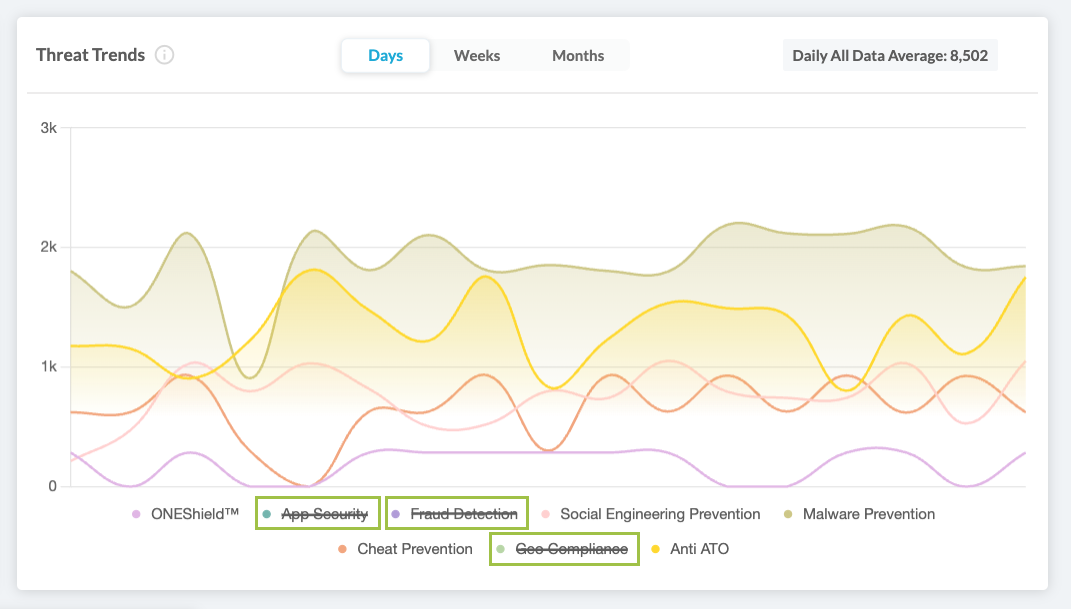Select the Months view tab
The height and width of the screenshot is (609, 1071).
tap(578, 56)
